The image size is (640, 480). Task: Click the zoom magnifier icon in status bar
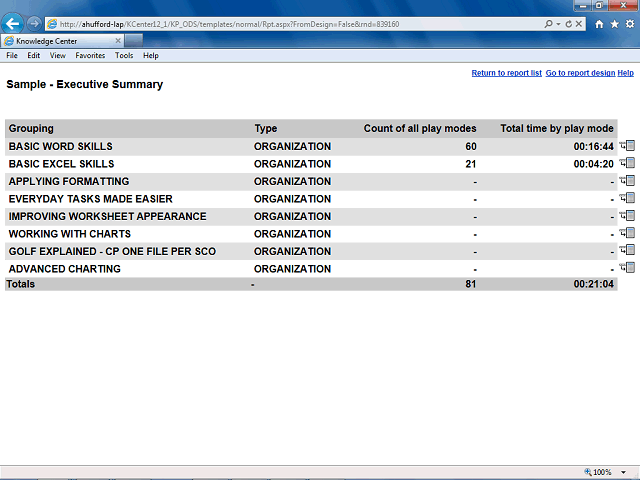(x=588, y=472)
